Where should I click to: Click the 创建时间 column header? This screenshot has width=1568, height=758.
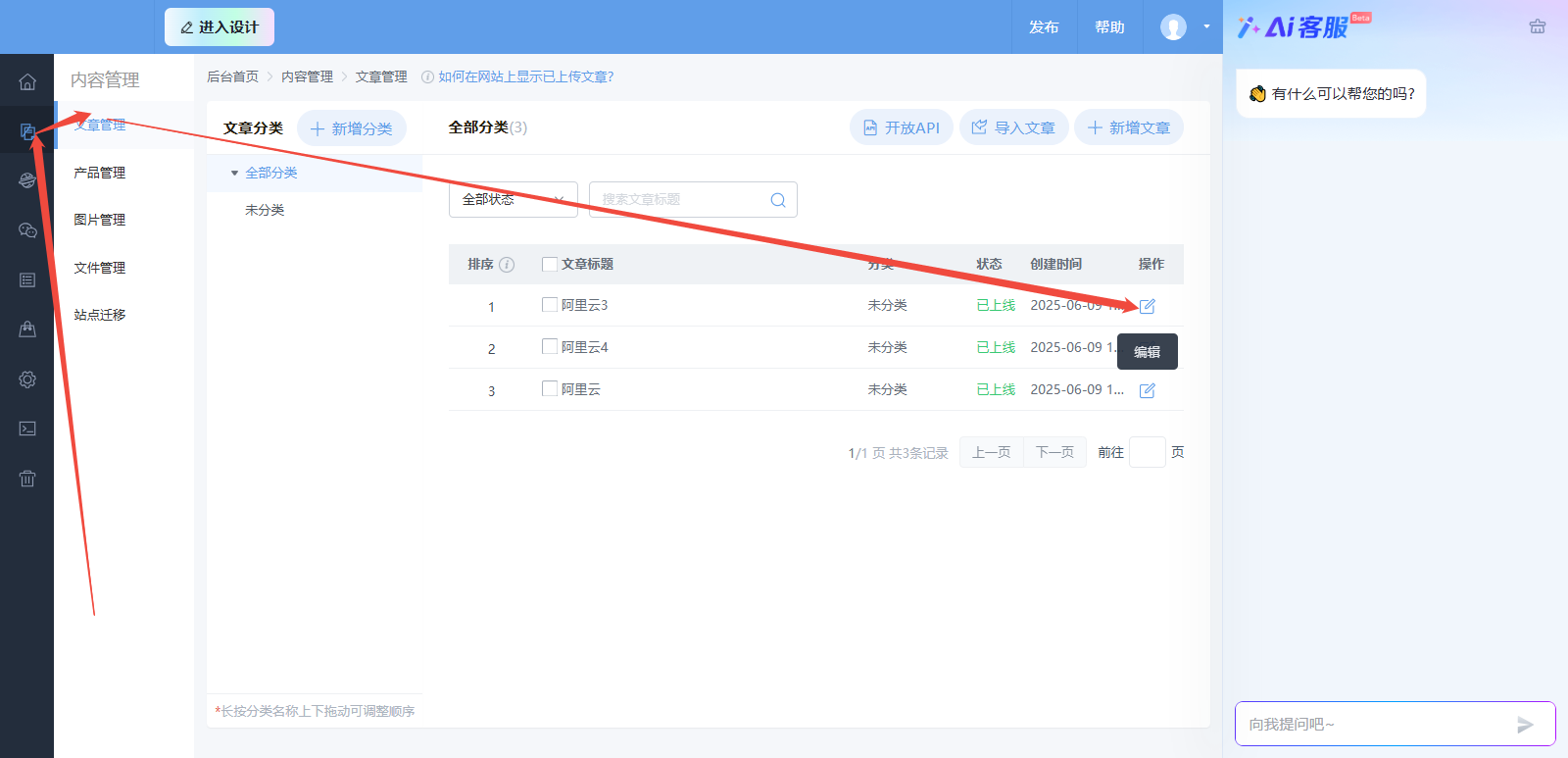tap(1056, 264)
